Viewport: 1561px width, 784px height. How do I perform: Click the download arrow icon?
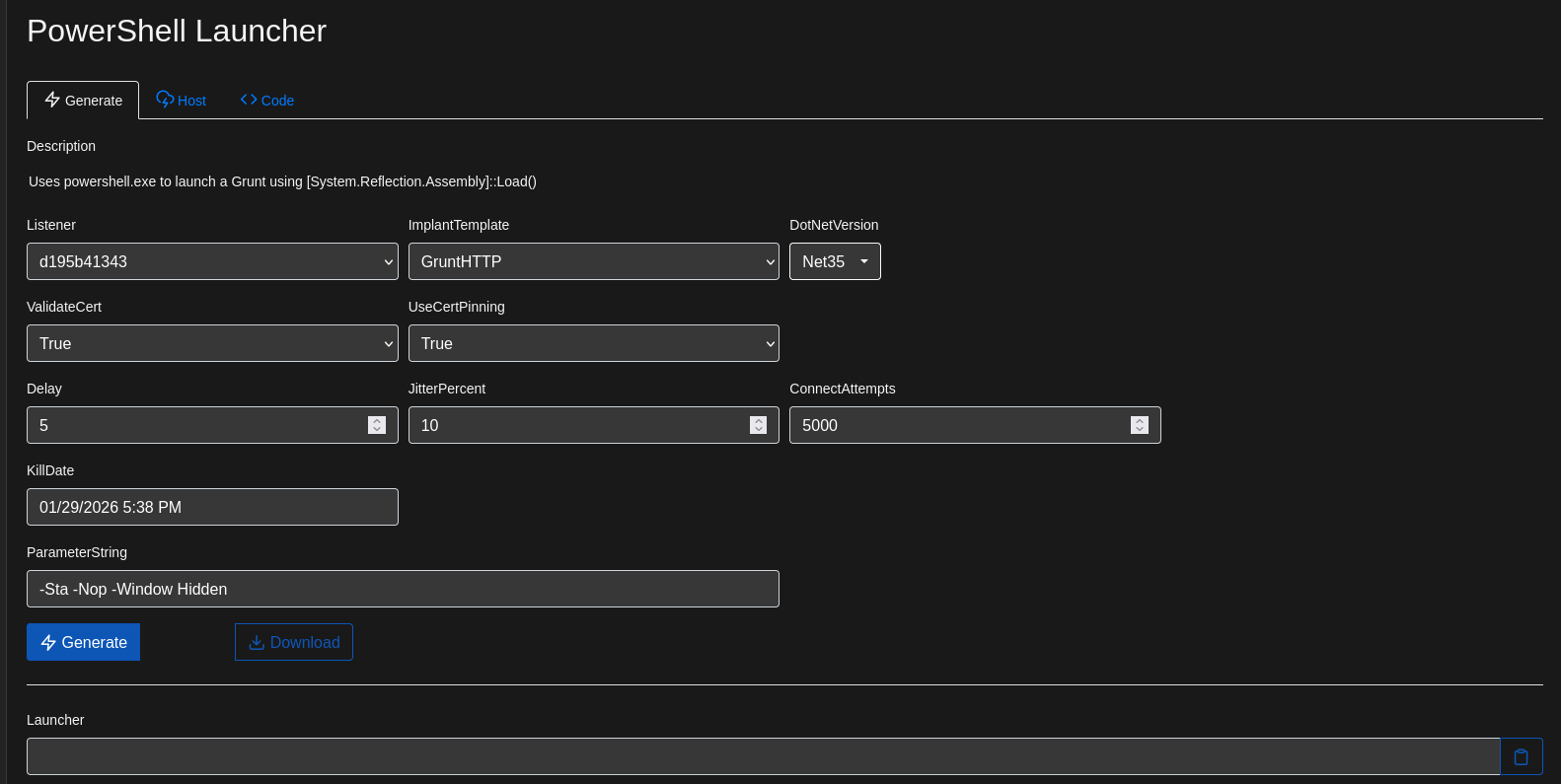pos(257,642)
